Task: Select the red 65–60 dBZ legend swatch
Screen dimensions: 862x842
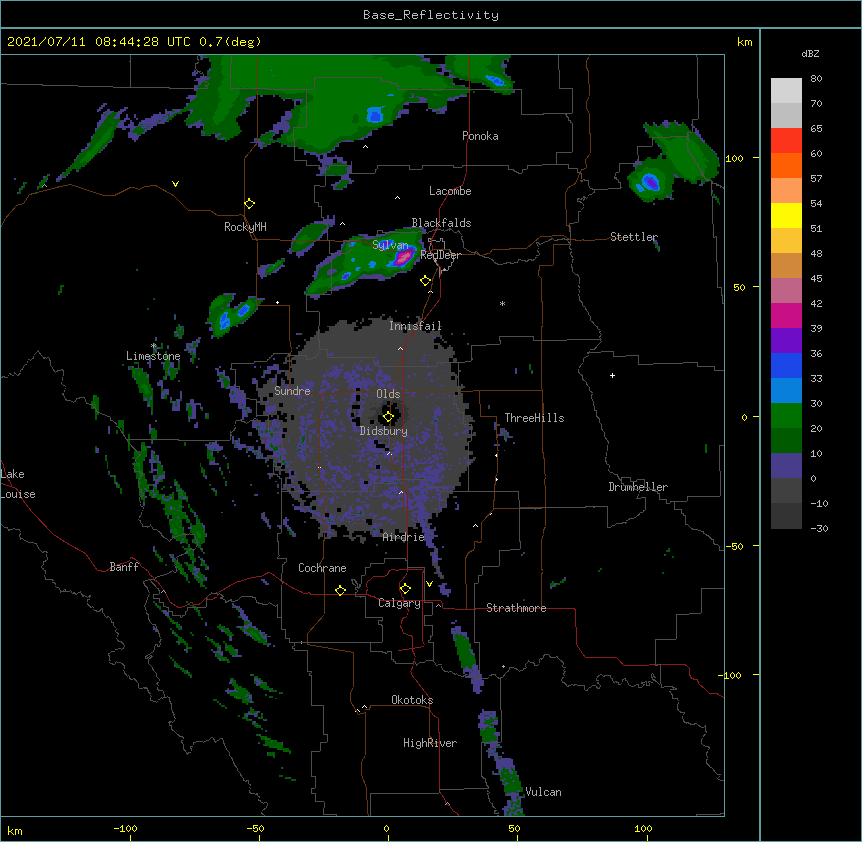Action: [x=786, y=141]
